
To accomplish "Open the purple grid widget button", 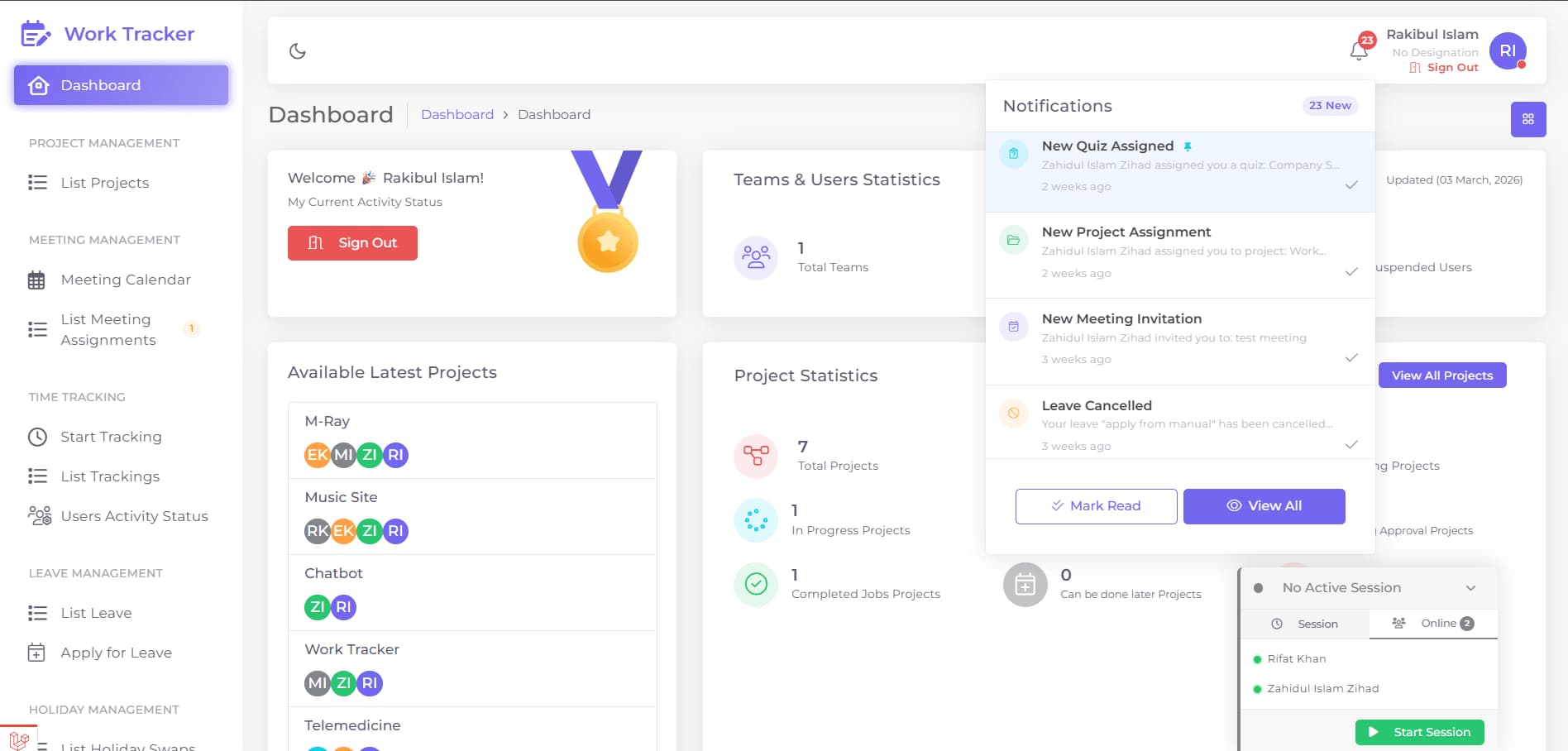I will 1528,119.
